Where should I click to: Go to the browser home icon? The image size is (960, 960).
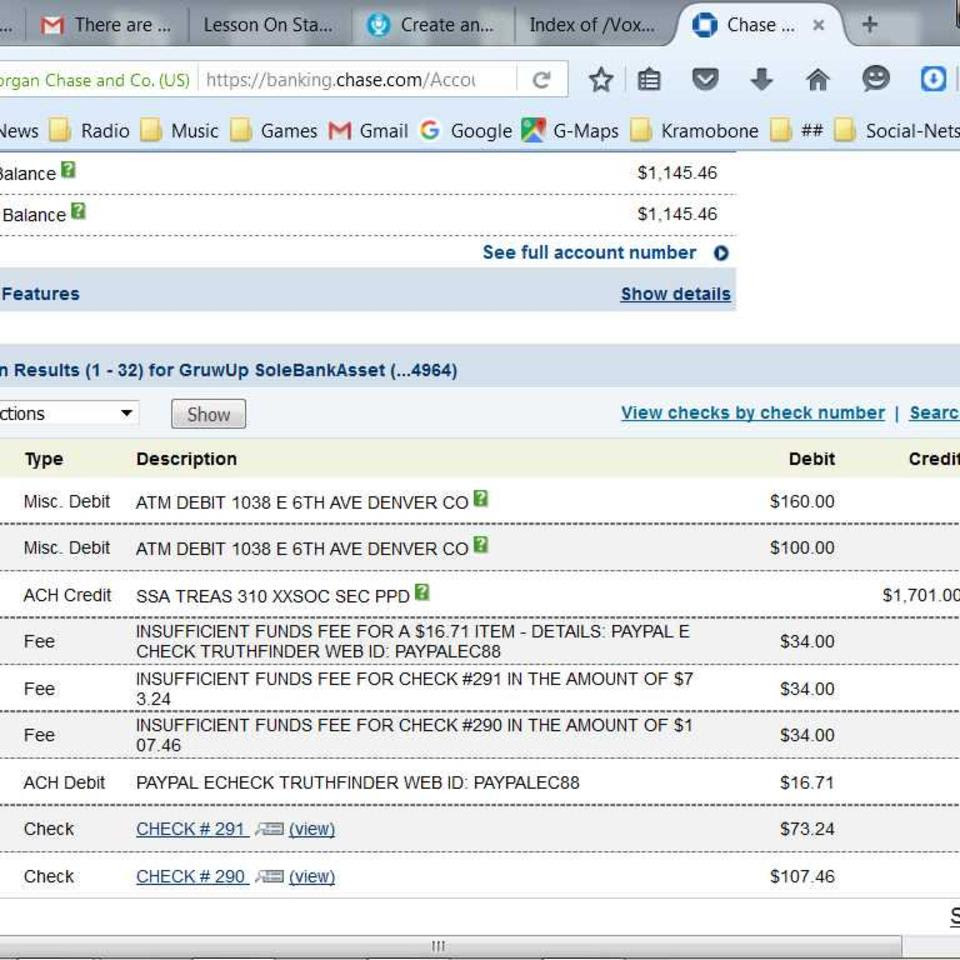click(818, 80)
